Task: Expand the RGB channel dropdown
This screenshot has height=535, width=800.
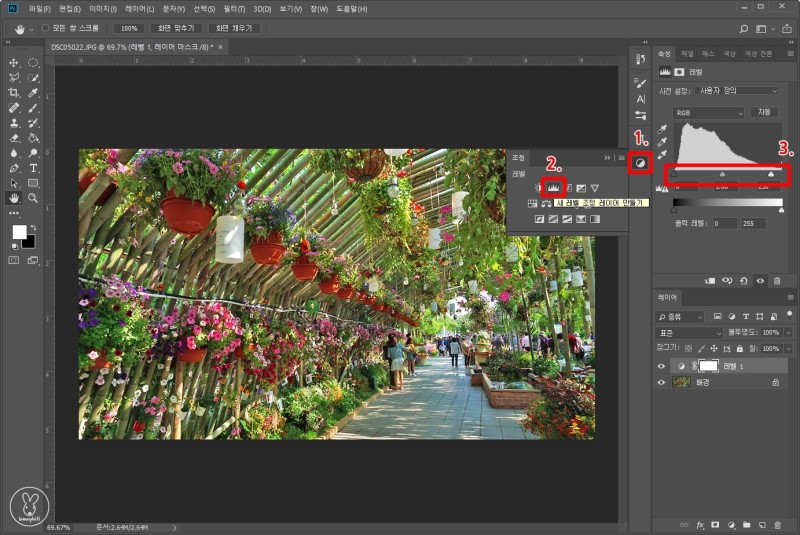Action: tap(709, 113)
